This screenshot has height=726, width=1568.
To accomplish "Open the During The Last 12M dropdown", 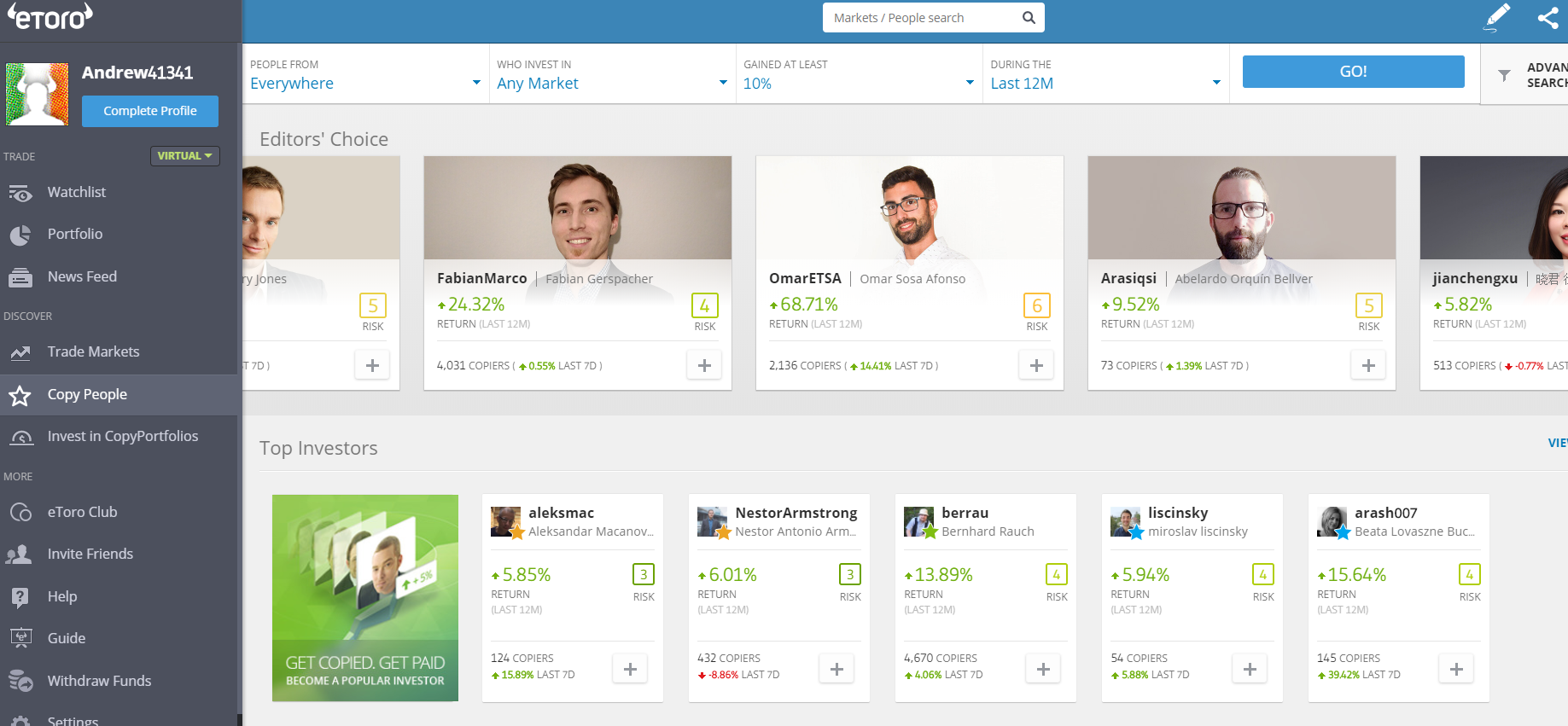I will [1105, 74].
